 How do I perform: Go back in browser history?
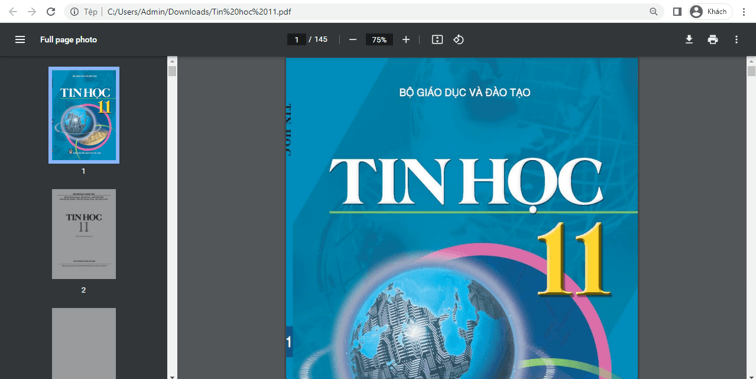(13, 12)
